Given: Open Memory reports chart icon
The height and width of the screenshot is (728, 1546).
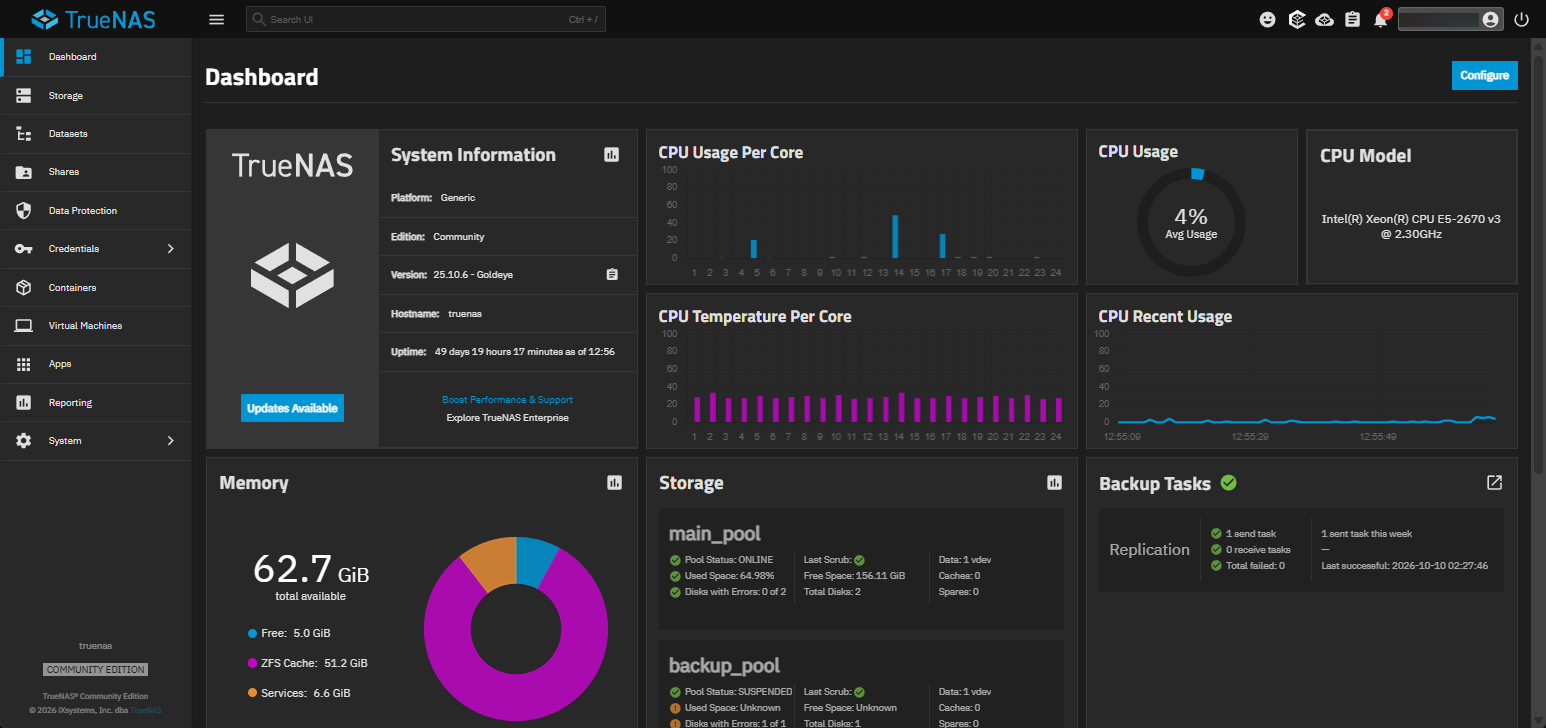Looking at the screenshot, I should point(614,482).
